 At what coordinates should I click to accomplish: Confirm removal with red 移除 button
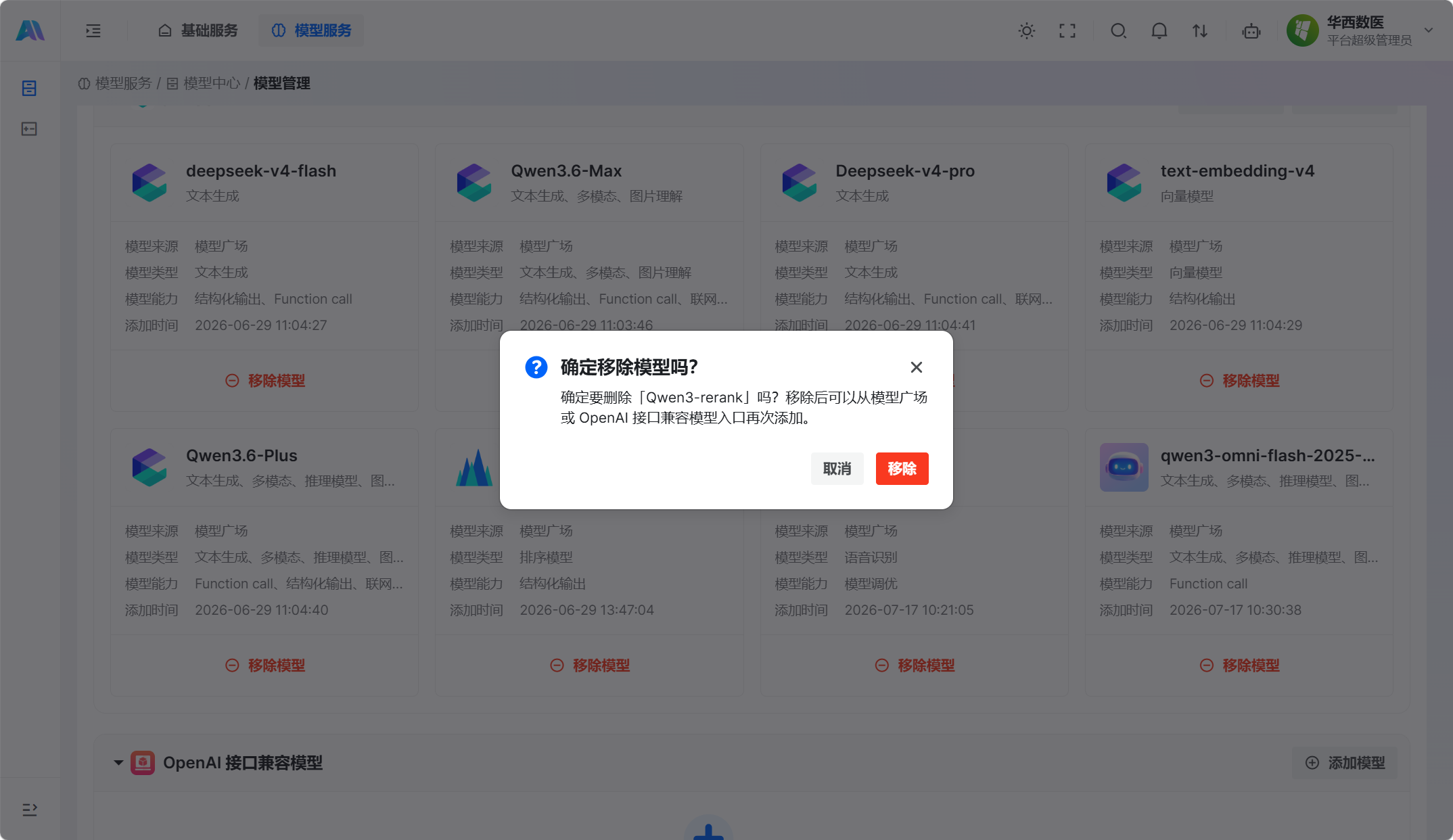(902, 469)
